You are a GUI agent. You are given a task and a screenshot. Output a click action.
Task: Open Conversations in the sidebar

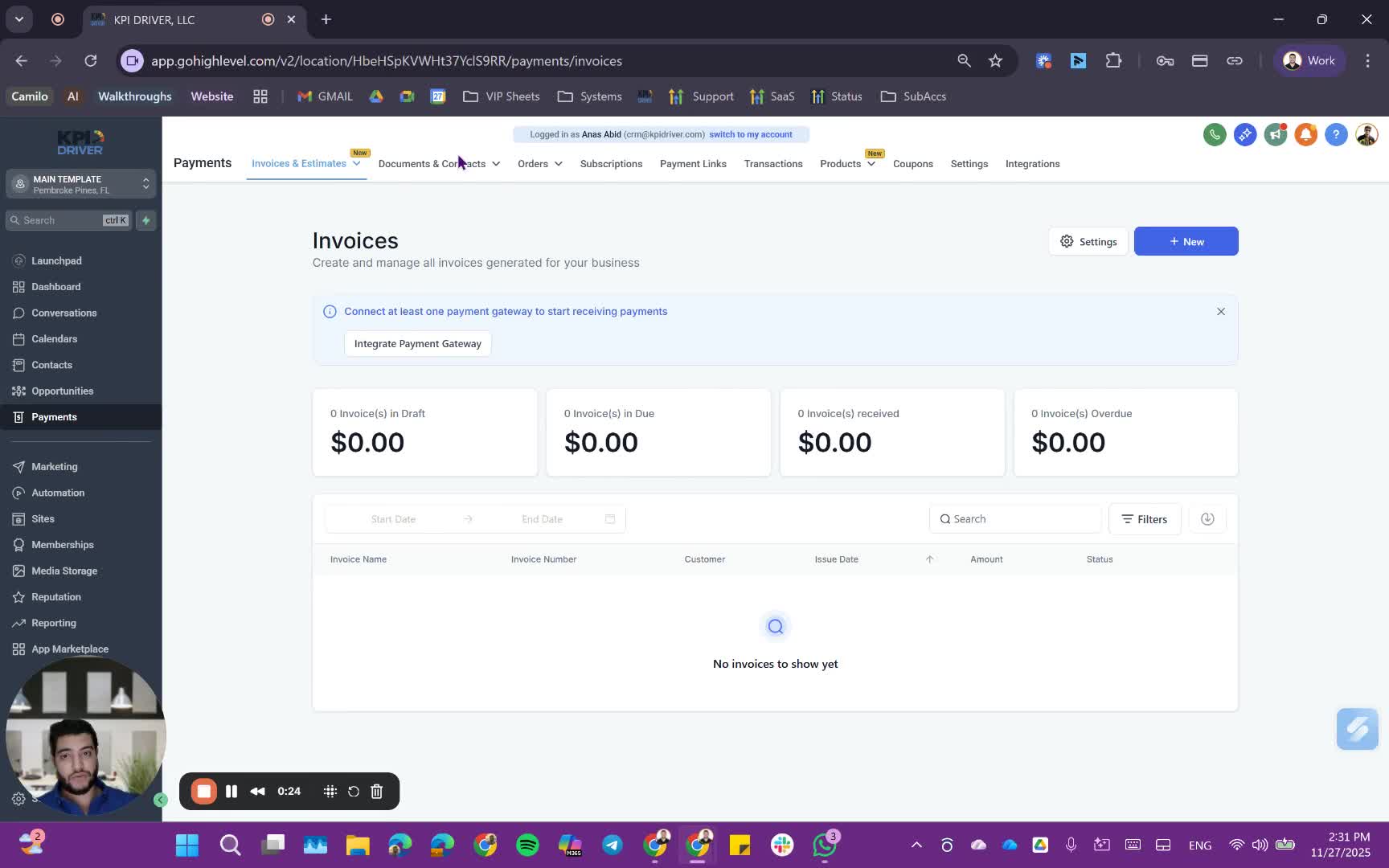coord(64,313)
